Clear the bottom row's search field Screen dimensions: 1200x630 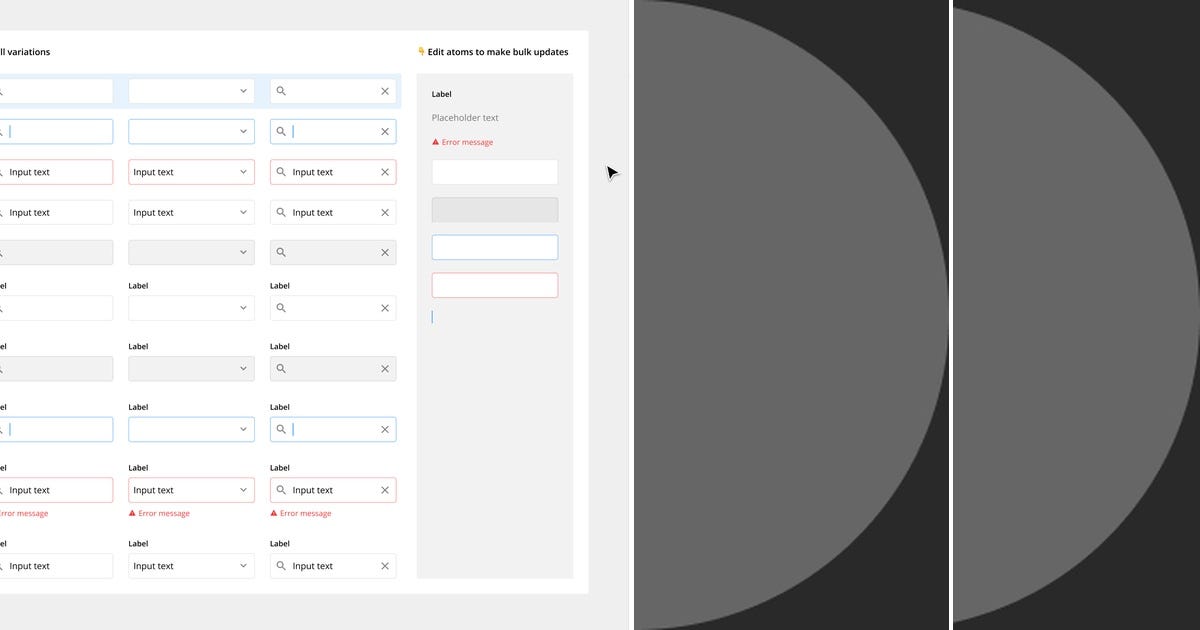coord(385,566)
